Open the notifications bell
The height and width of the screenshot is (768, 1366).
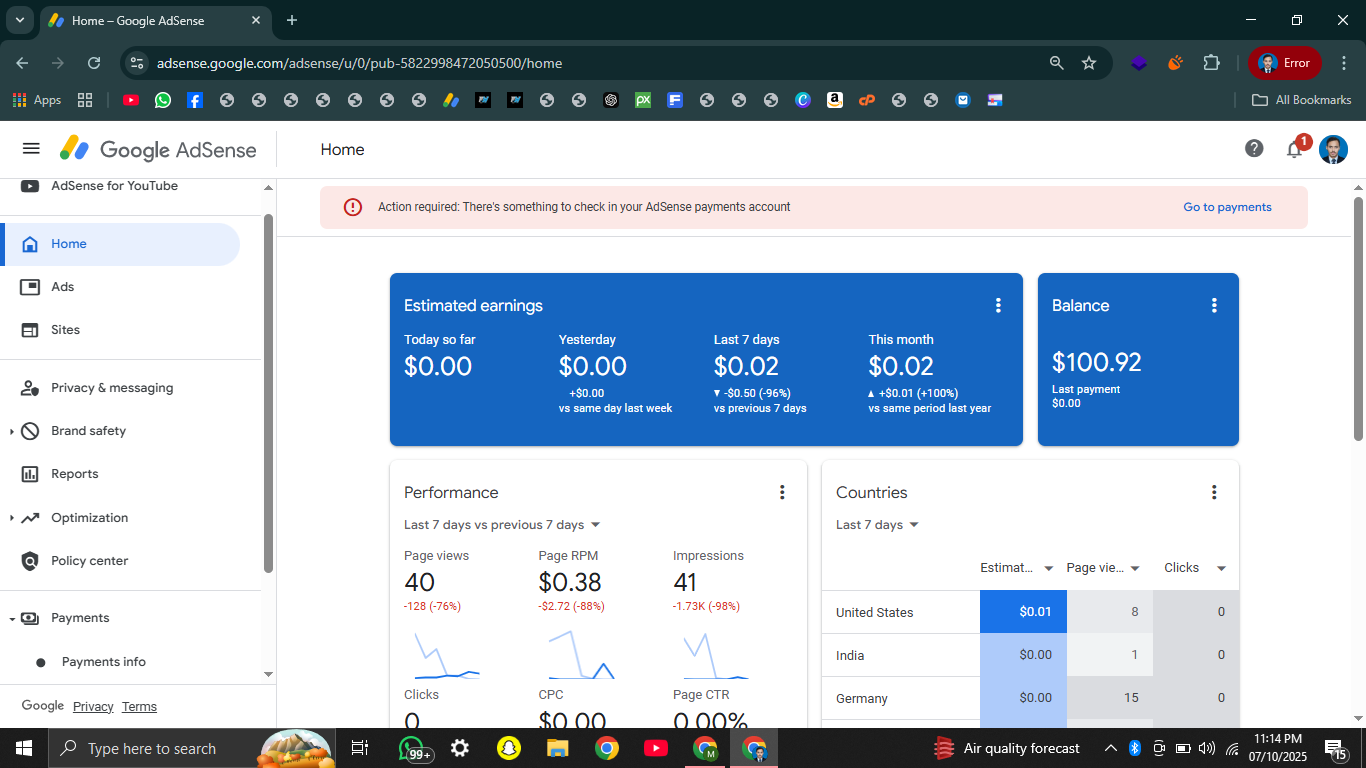pyautogui.click(x=1294, y=150)
